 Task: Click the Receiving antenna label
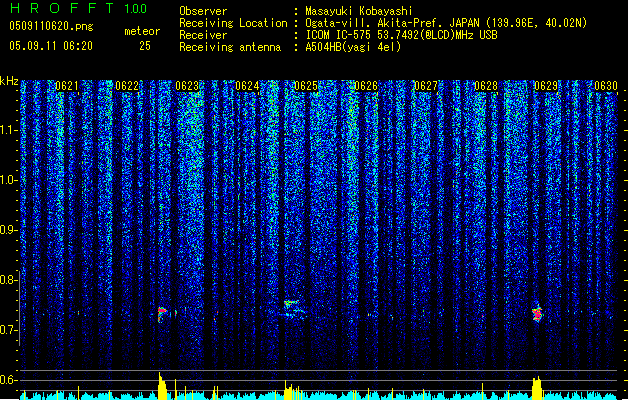point(230,47)
